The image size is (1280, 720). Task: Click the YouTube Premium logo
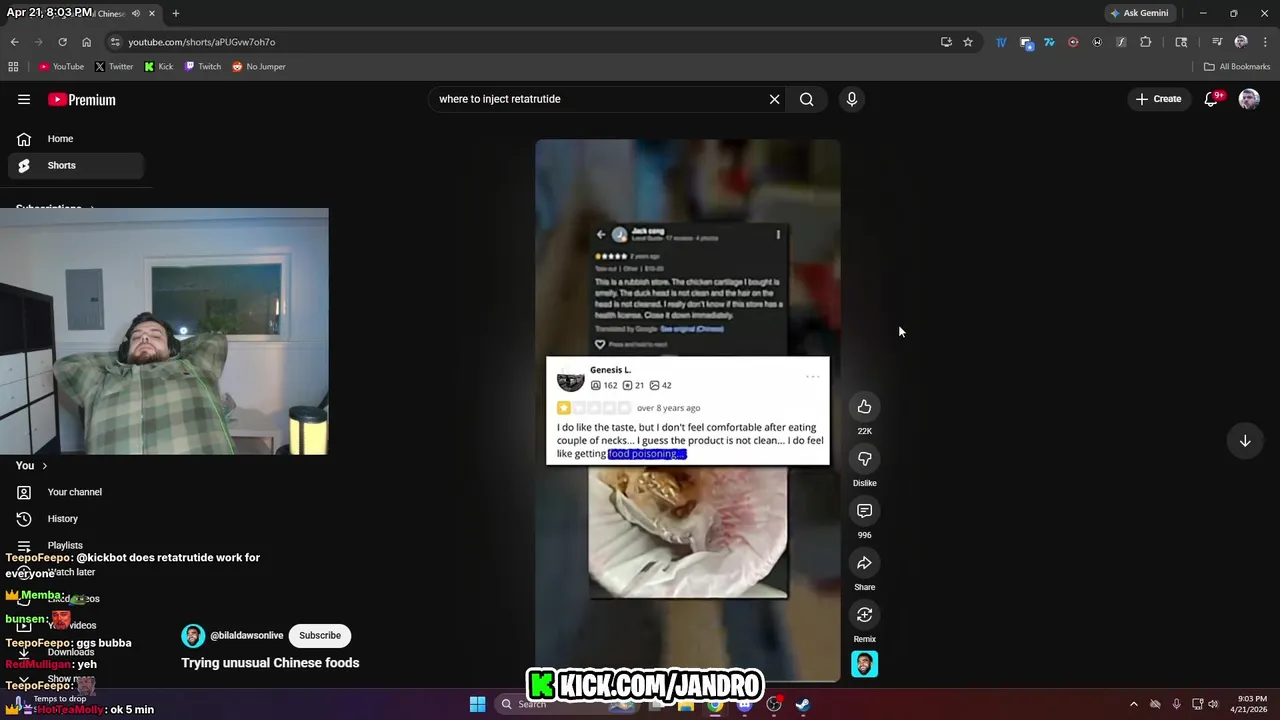click(82, 99)
